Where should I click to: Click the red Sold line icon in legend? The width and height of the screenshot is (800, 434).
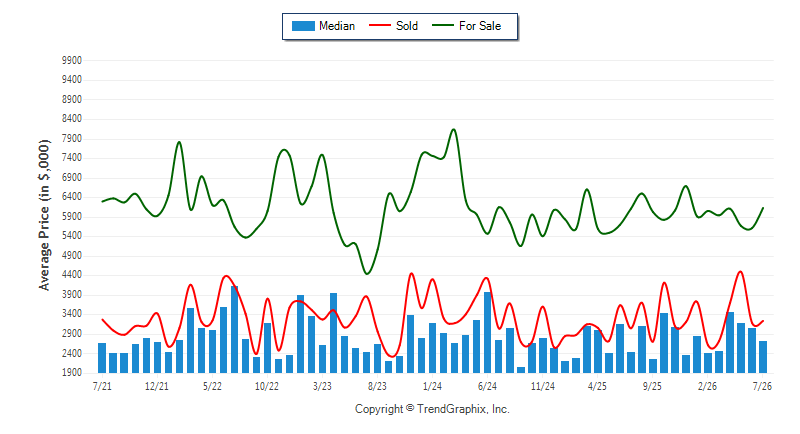[x=380, y=25]
